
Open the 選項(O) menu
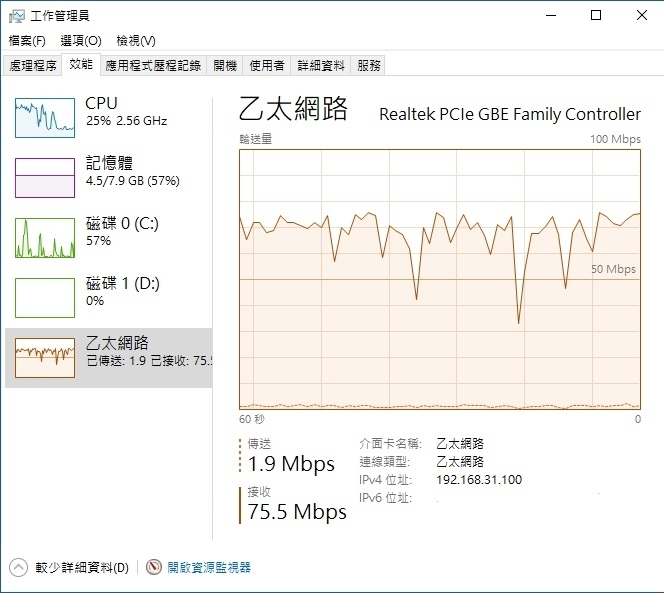81,41
